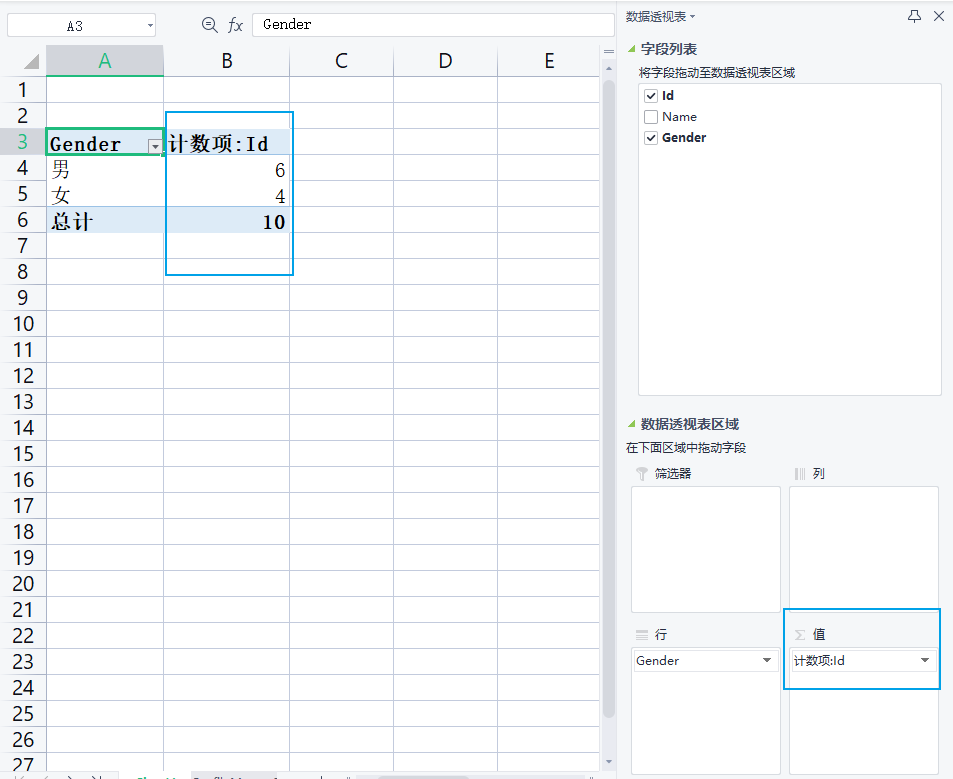Uncheck the Gender field checkbox

click(x=651, y=138)
